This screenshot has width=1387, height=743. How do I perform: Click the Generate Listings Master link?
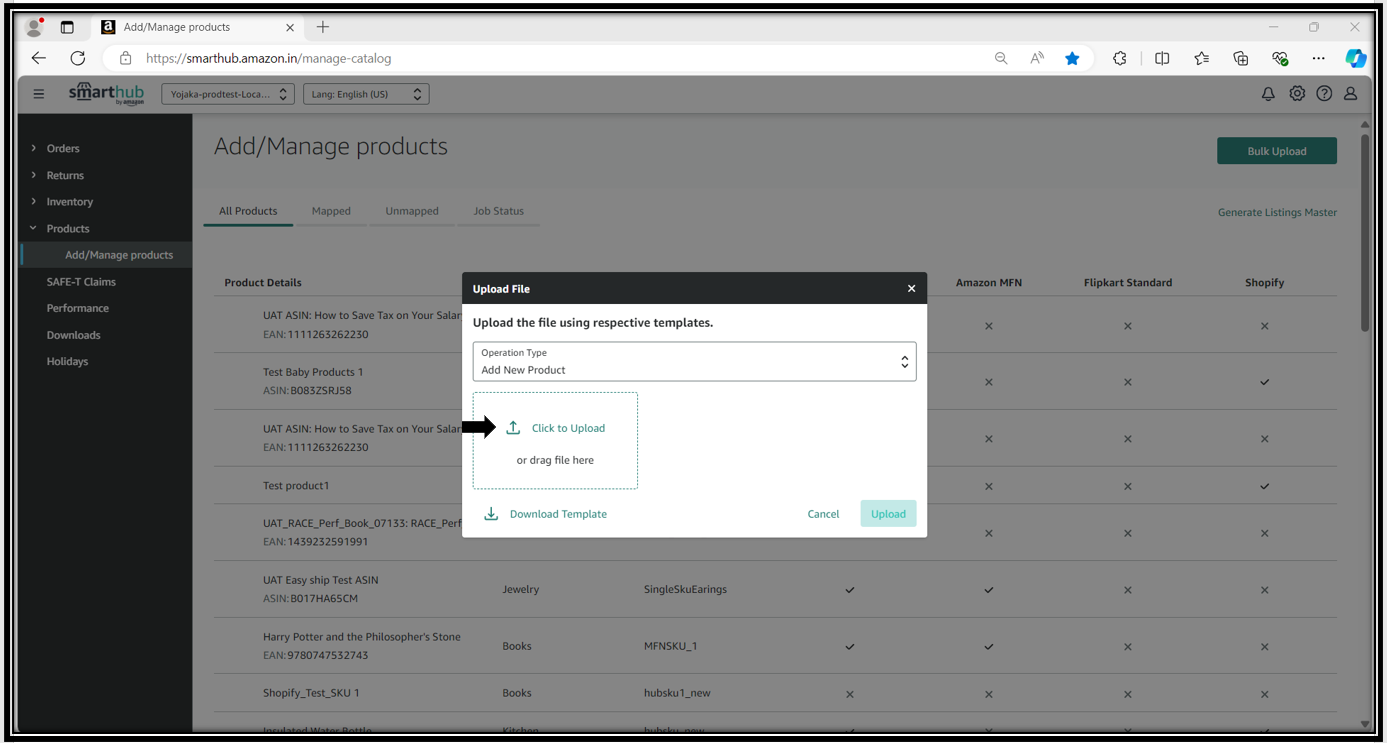click(1277, 212)
